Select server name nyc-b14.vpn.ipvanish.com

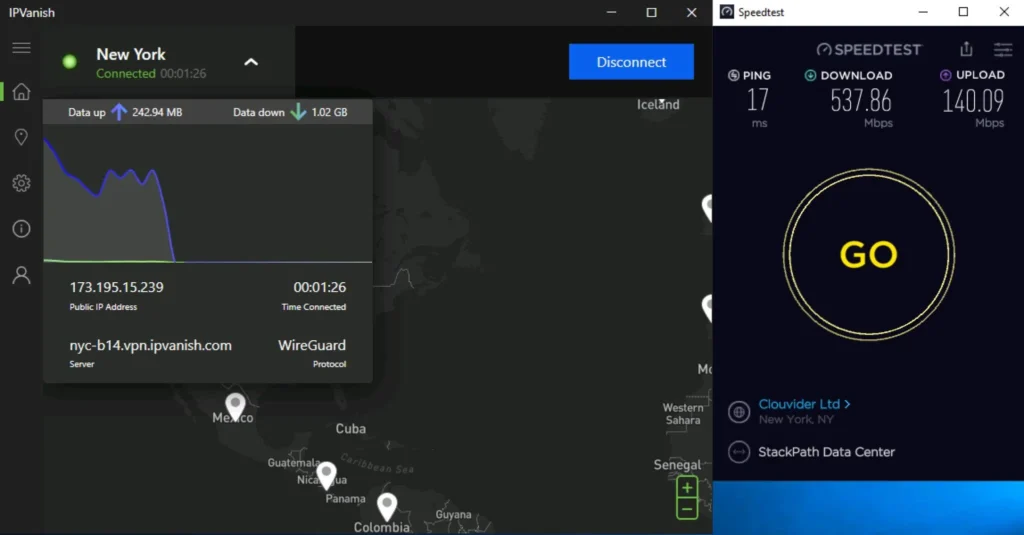point(150,345)
